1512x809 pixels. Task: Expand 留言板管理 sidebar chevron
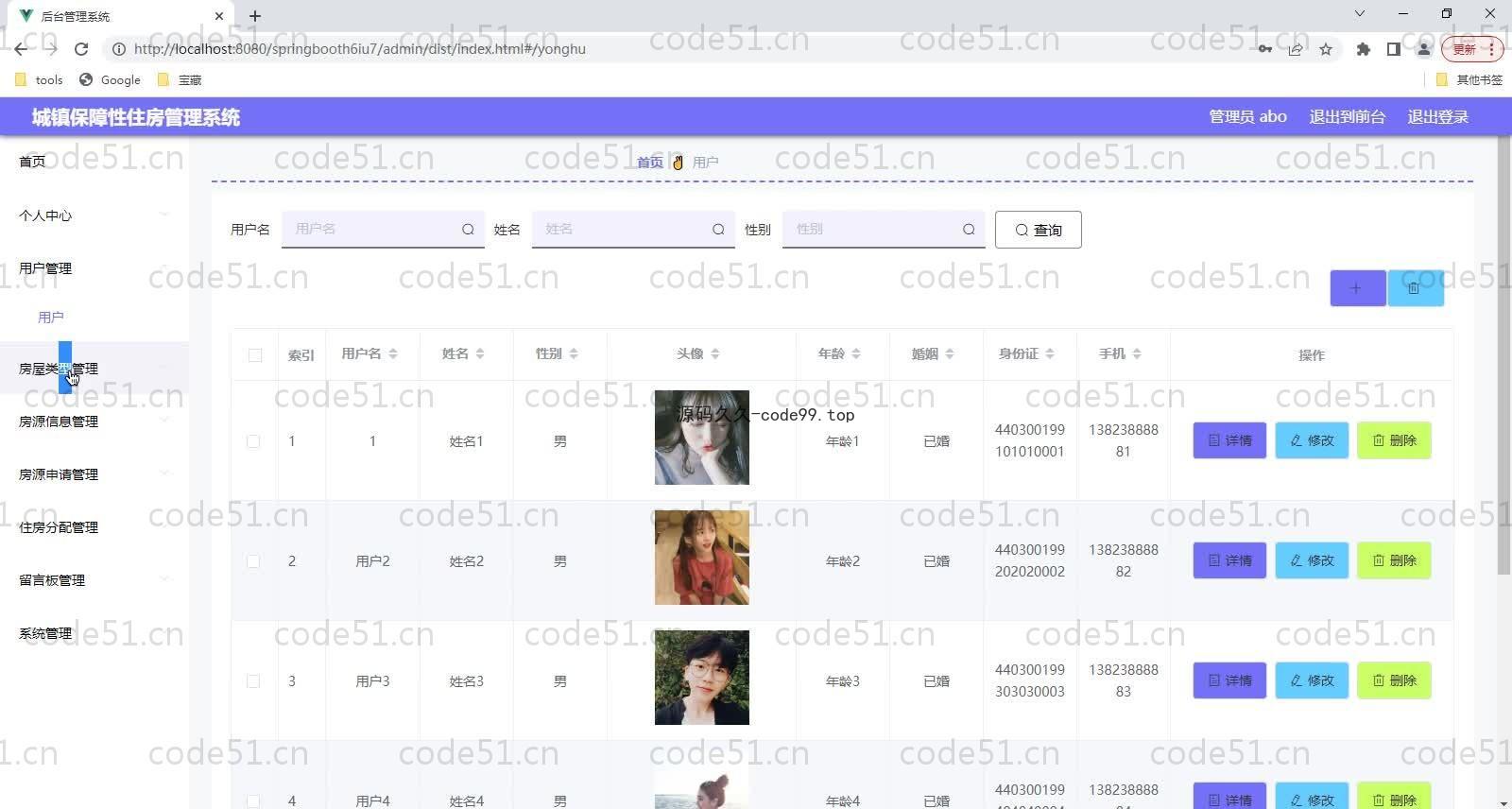[164, 580]
